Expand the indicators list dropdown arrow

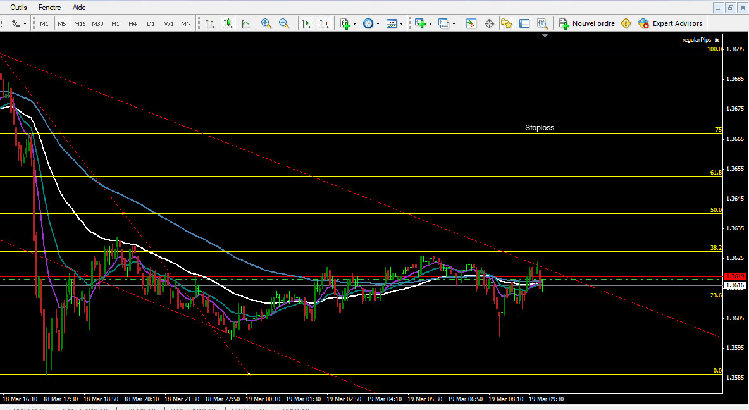pos(357,23)
